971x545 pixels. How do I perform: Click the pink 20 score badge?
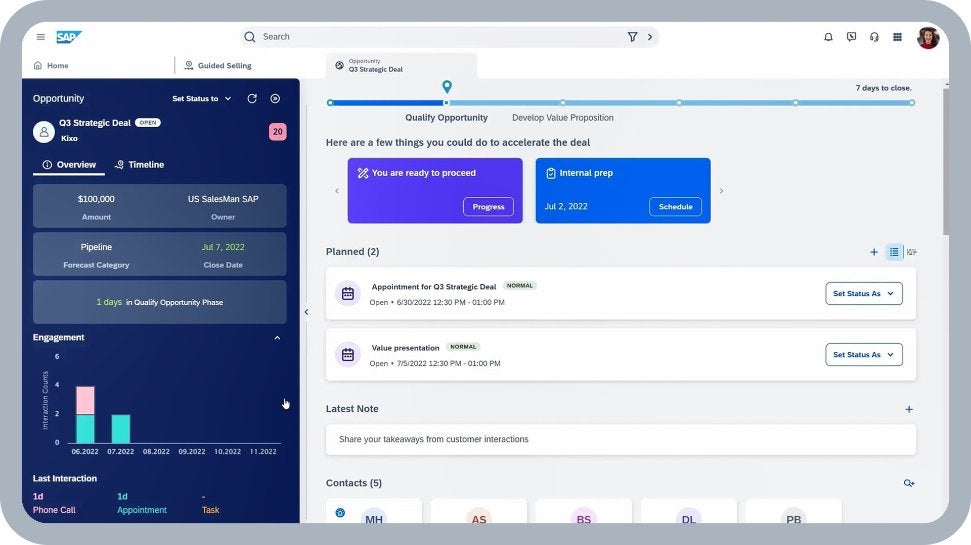tap(277, 131)
